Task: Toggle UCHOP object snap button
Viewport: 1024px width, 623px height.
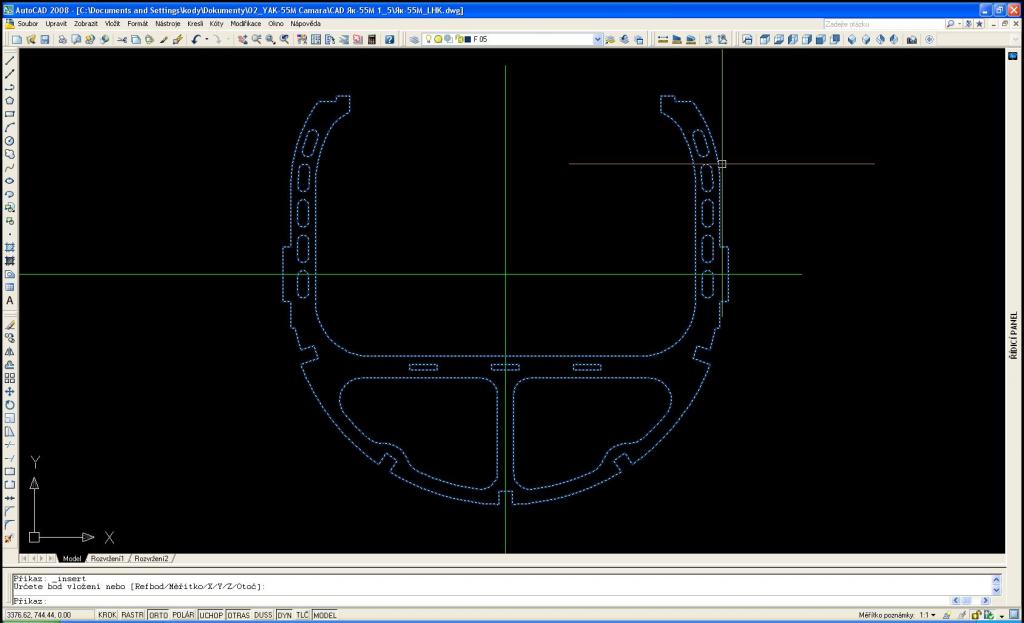Action: (211, 615)
